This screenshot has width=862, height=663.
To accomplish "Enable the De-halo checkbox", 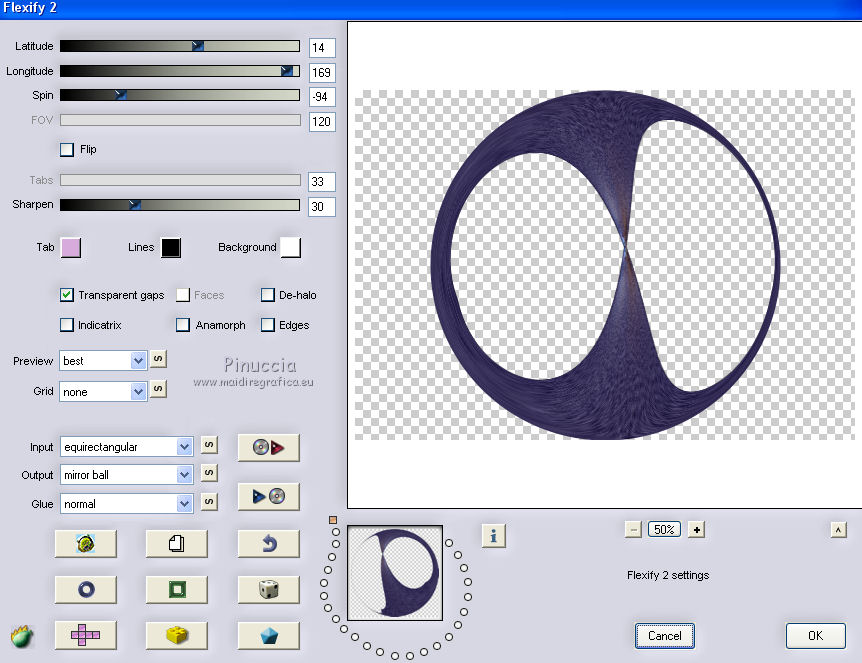I will tap(268, 295).
